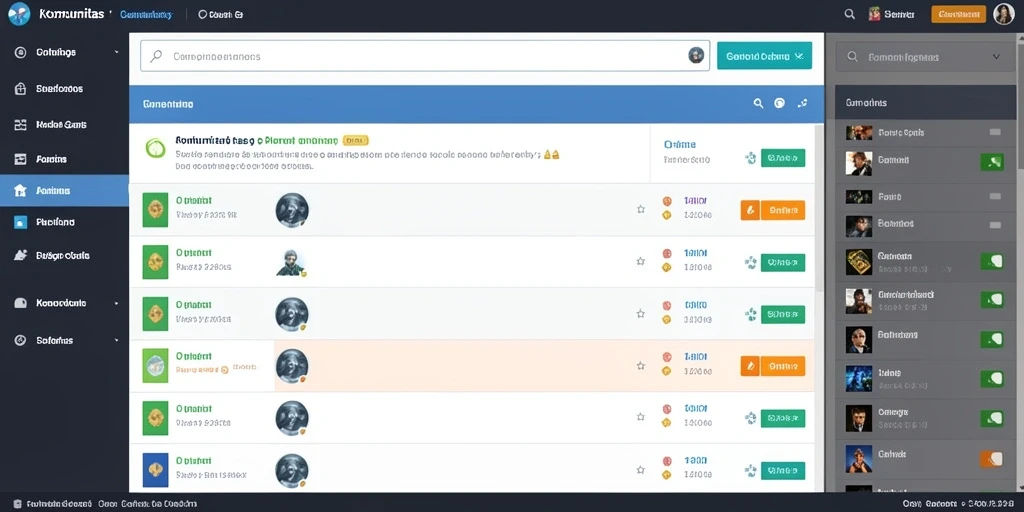Open search via header magnifier icon
Viewport: 1024px width, 512px height.
[850, 14]
